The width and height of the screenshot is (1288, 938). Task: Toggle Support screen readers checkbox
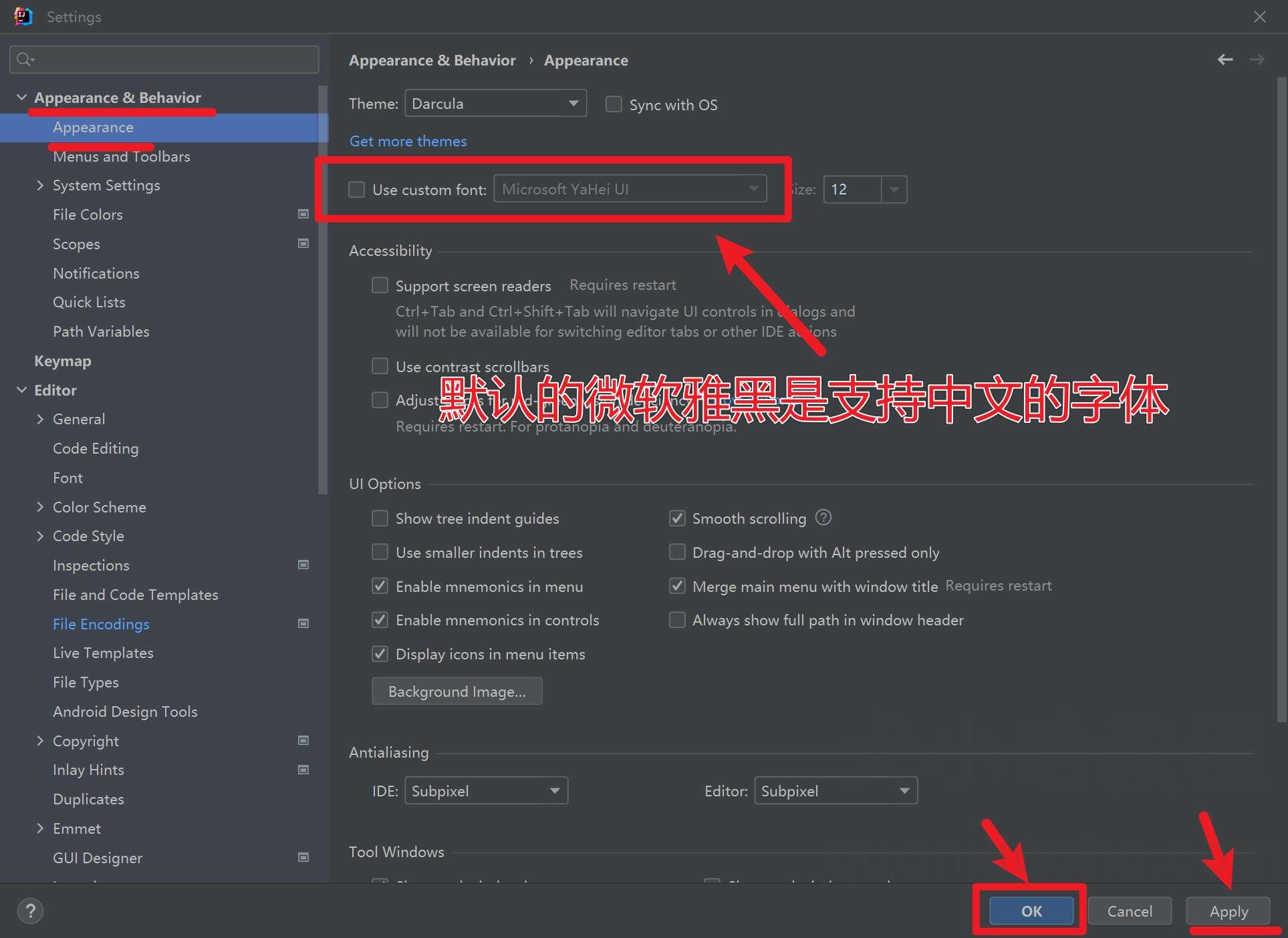pos(380,285)
